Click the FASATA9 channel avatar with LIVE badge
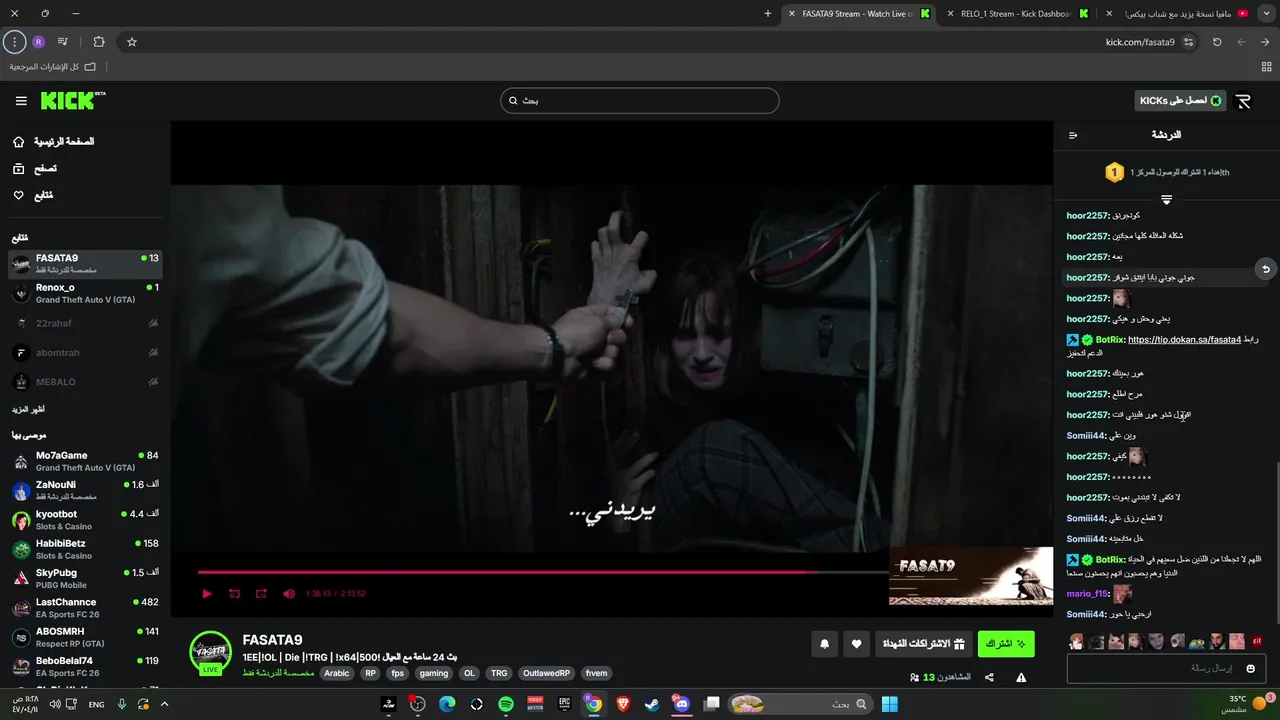Image resolution: width=1280 pixels, height=720 pixels. [x=210, y=653]
